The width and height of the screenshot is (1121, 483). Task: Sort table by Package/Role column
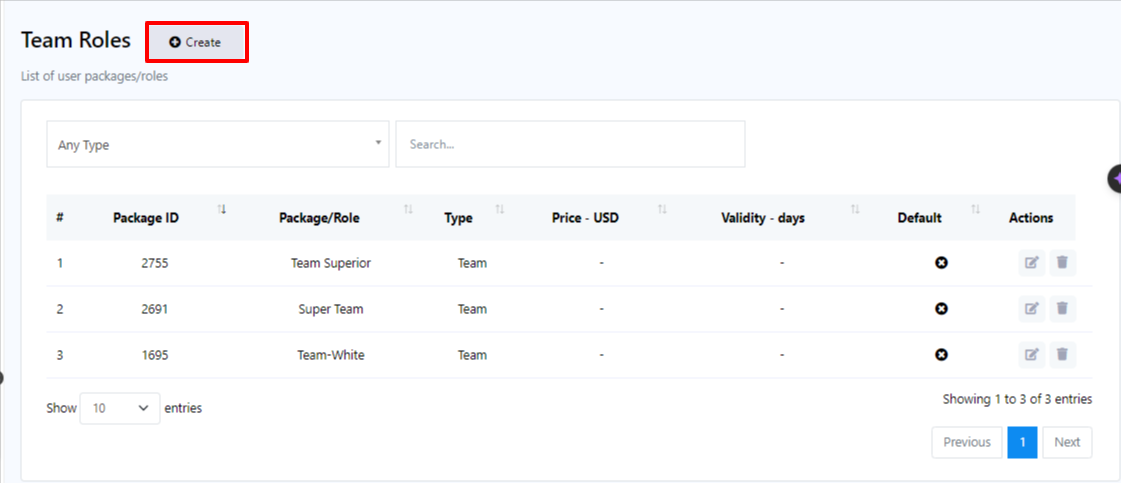pyautogui.click(x=319, y=218)
